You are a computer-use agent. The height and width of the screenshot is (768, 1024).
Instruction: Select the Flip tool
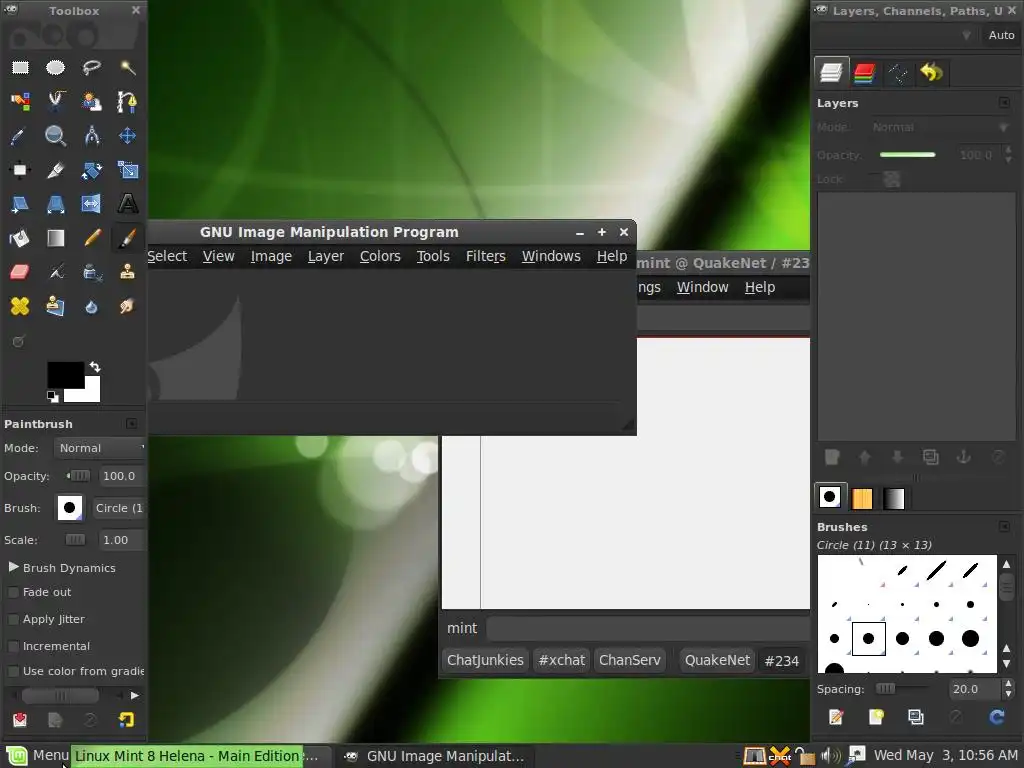pos(91,204)
